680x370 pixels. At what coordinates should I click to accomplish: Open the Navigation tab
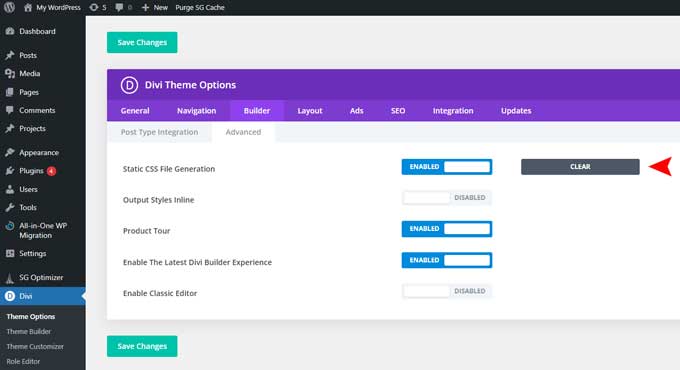point(196,111)
